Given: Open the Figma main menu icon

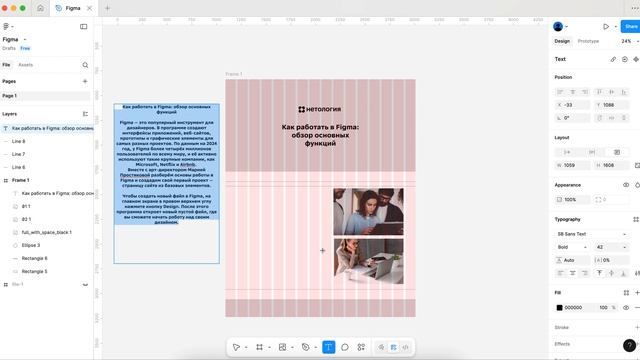Looking at the screenshot, I should pos(6,27).
